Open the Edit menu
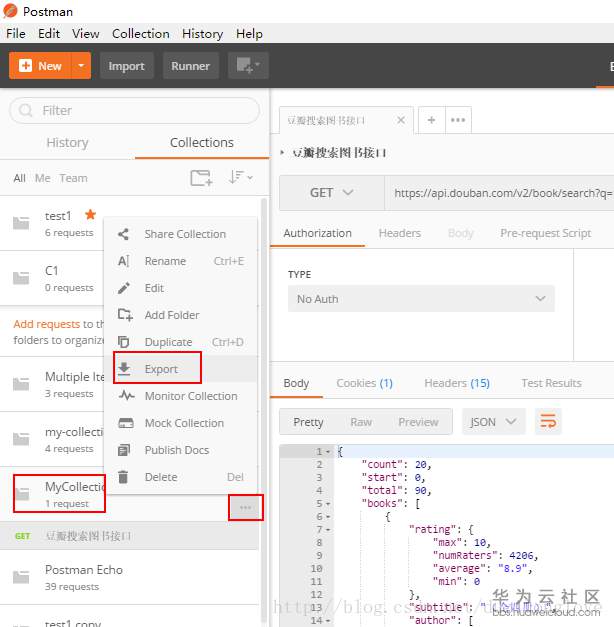This screenshot has height=627, width=614. 49,34
